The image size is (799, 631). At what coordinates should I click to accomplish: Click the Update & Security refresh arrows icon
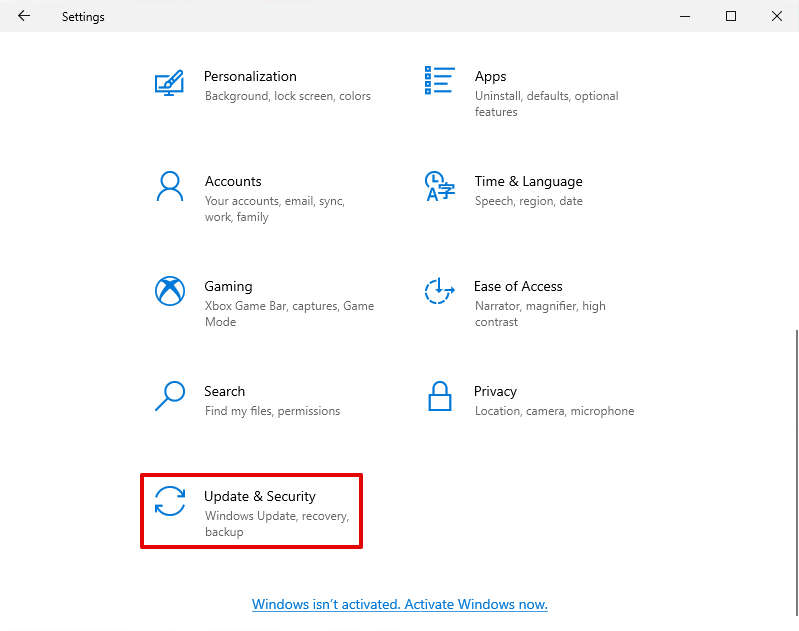[x=170, y=501]
